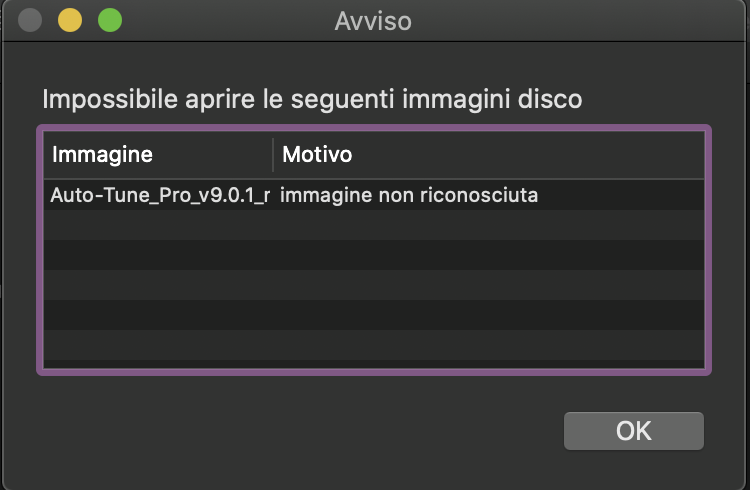Viewport: 750px width, 490px height.
Task: Minimize the window using the yellow button
Action: point(70,20)
